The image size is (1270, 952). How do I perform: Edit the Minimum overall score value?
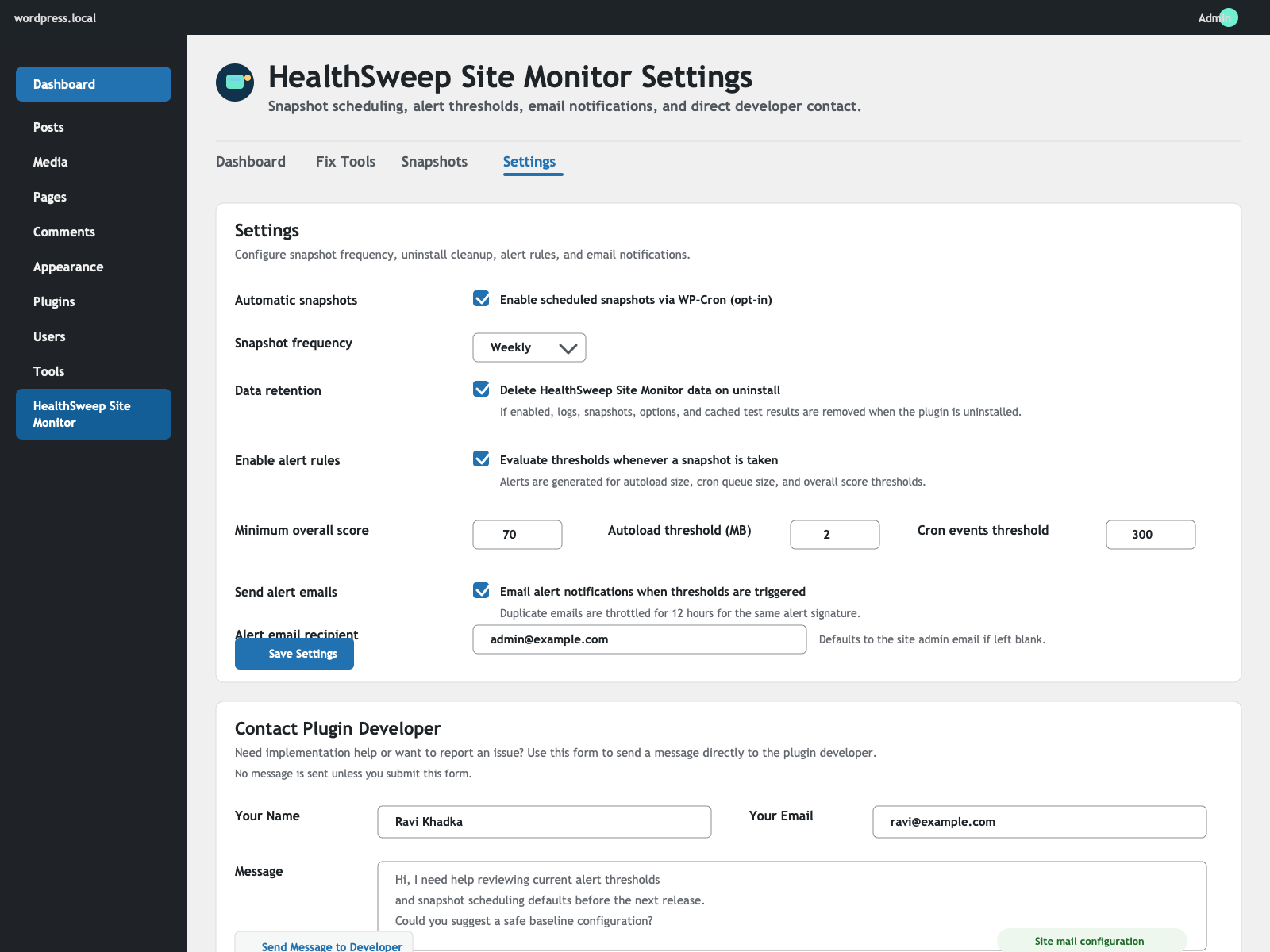click(x=517, y=535)
